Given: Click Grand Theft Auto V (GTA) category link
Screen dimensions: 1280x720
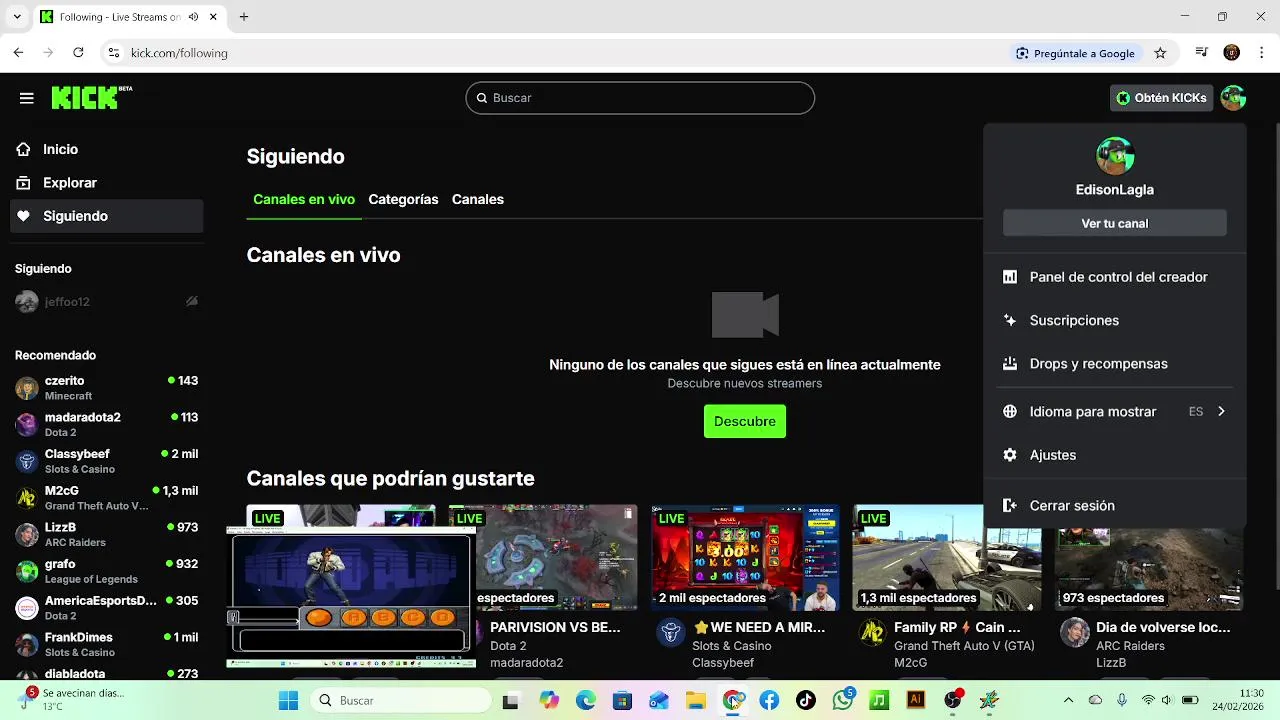Looking at the screenshot, I should [x=964, y=646].
